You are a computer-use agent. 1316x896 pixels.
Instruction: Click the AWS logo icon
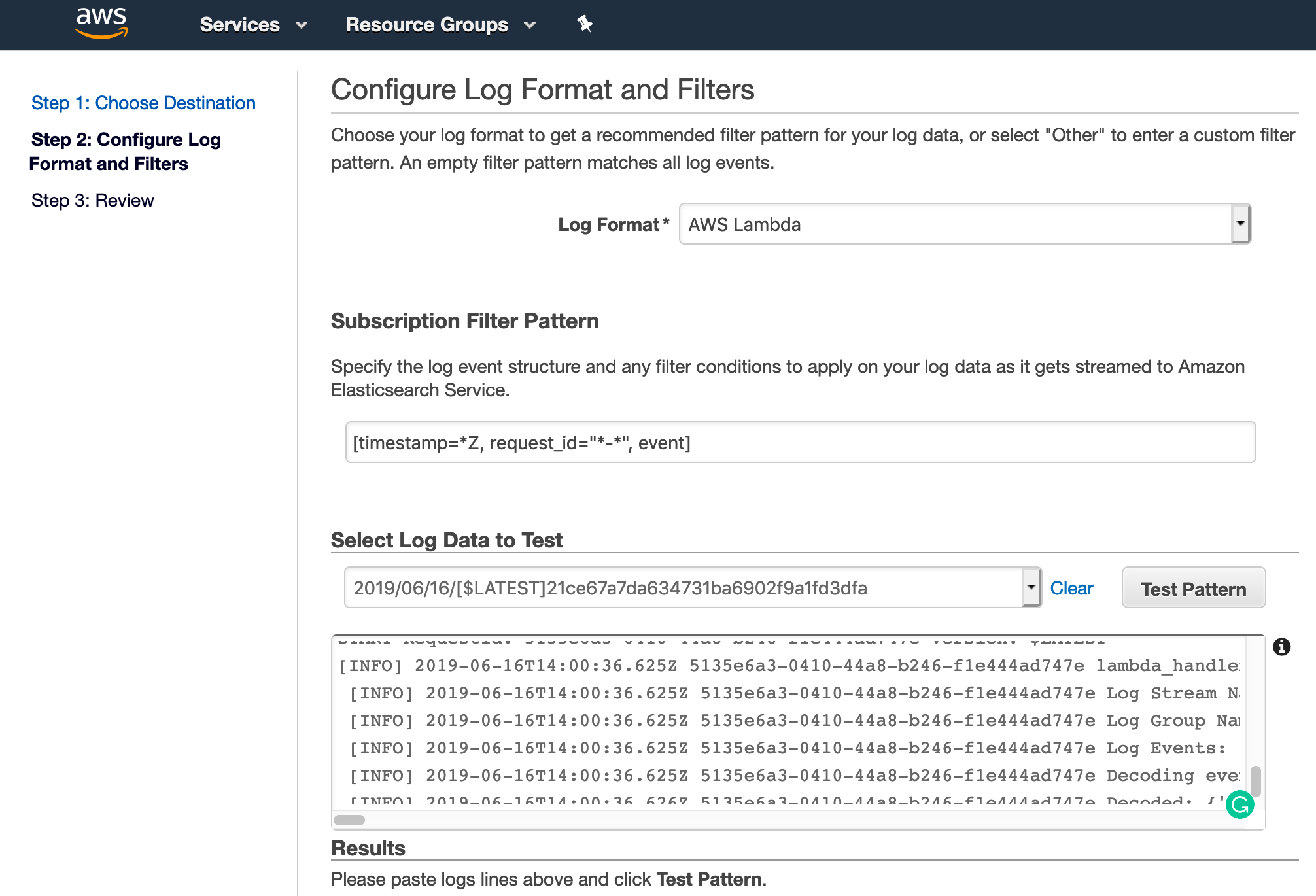click(x=101, y=23)
